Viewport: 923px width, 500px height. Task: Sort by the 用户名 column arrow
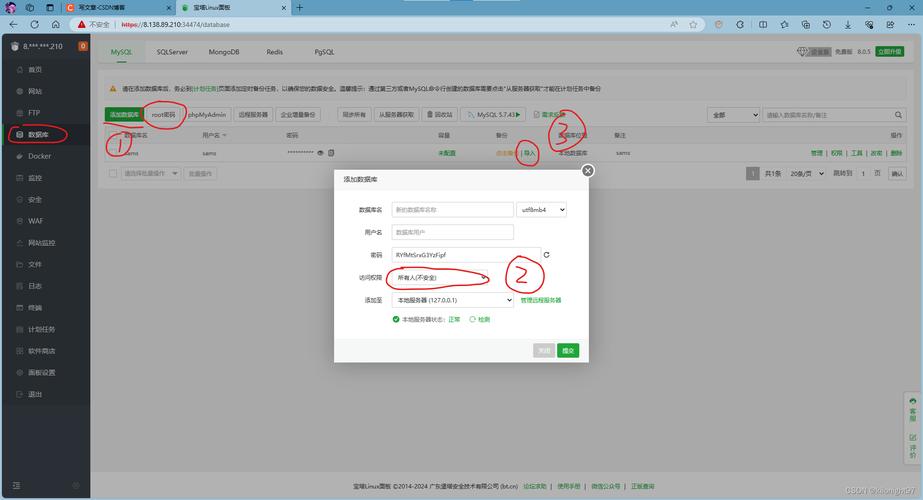225,135
